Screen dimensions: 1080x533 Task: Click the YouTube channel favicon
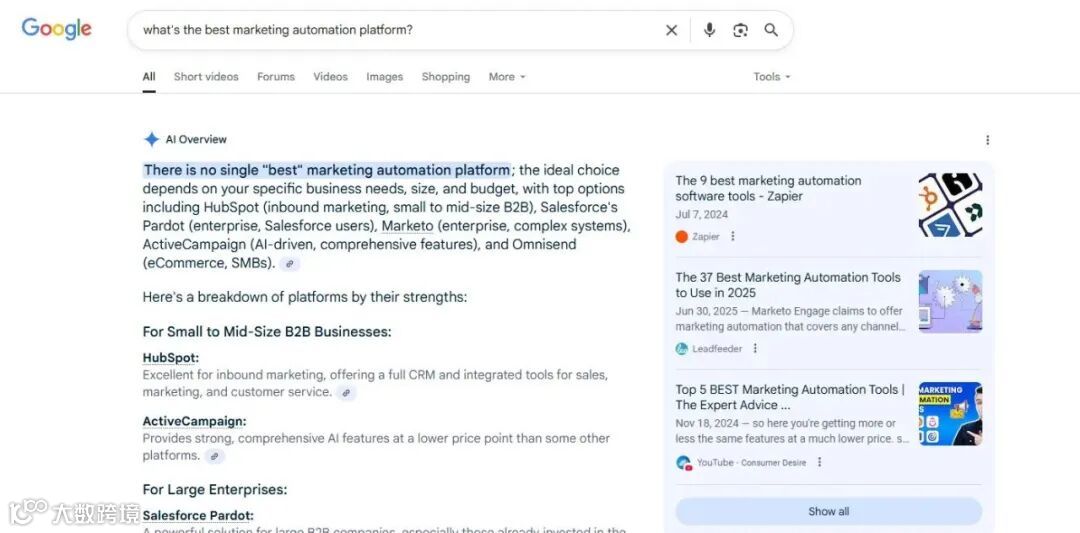click(x=683, y=463)
